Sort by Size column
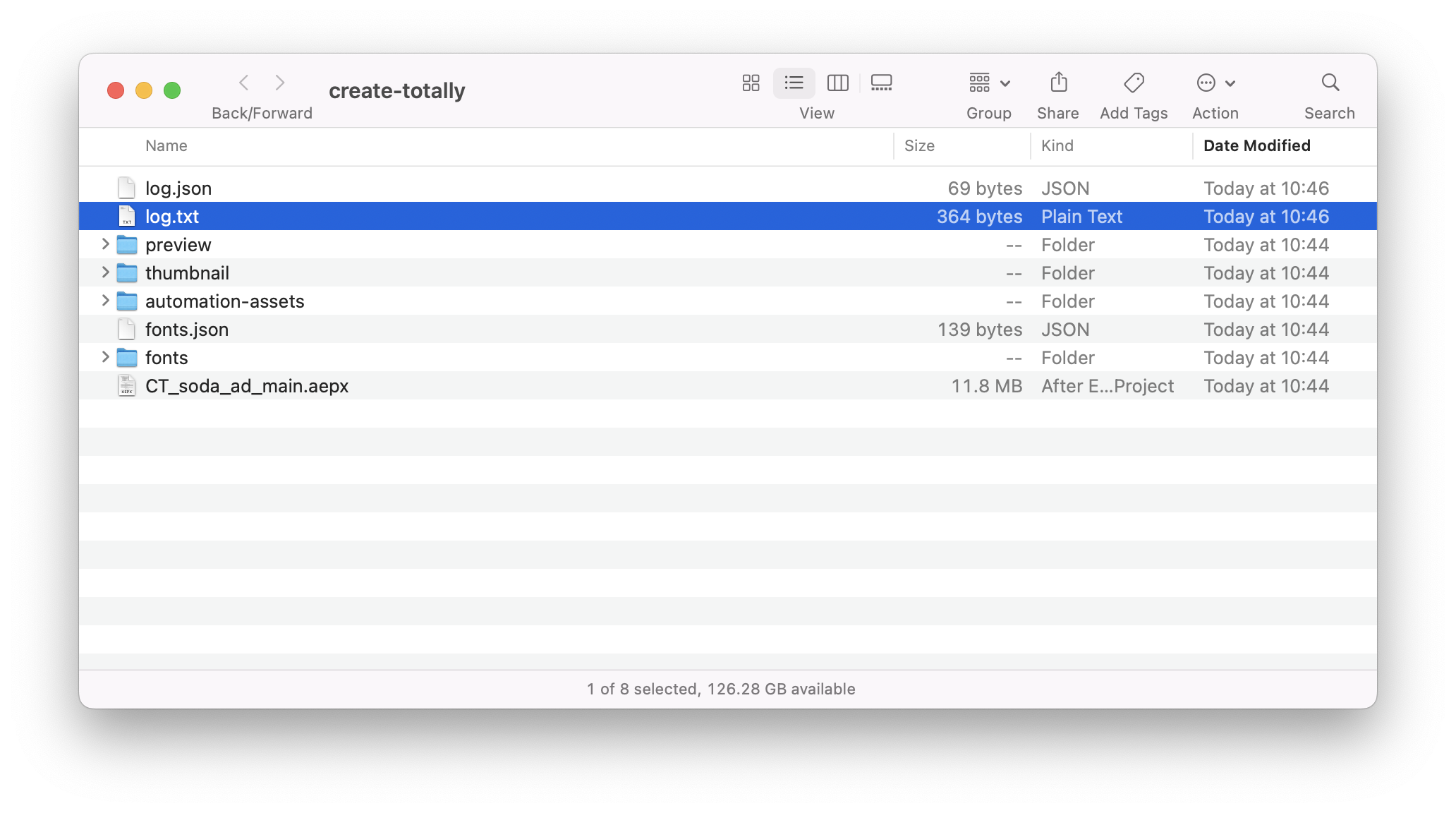Screen dimensions: 1456x813 point(919,146)
